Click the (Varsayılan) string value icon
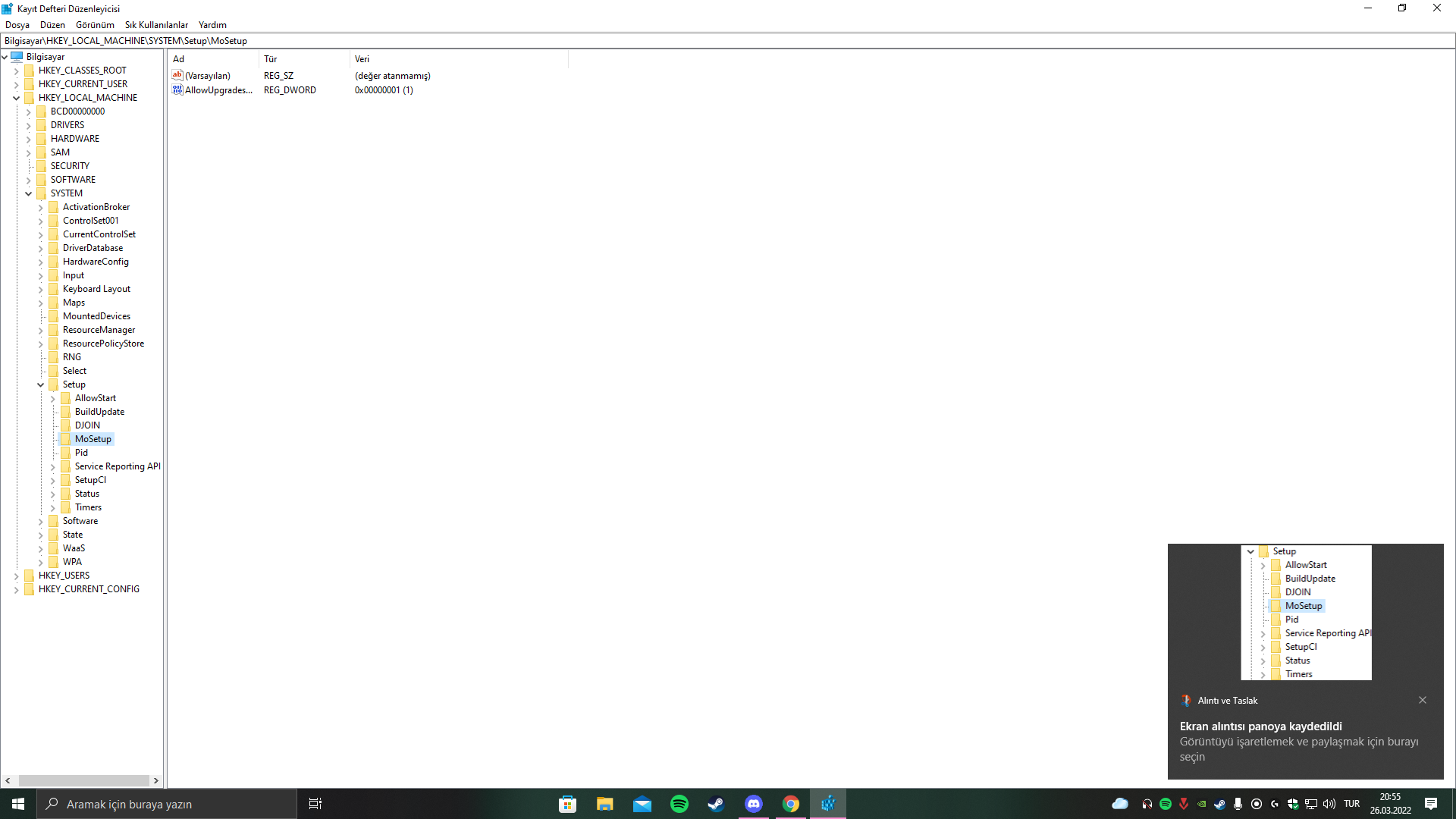The image size is (1456, 819). tap(177, 75)
